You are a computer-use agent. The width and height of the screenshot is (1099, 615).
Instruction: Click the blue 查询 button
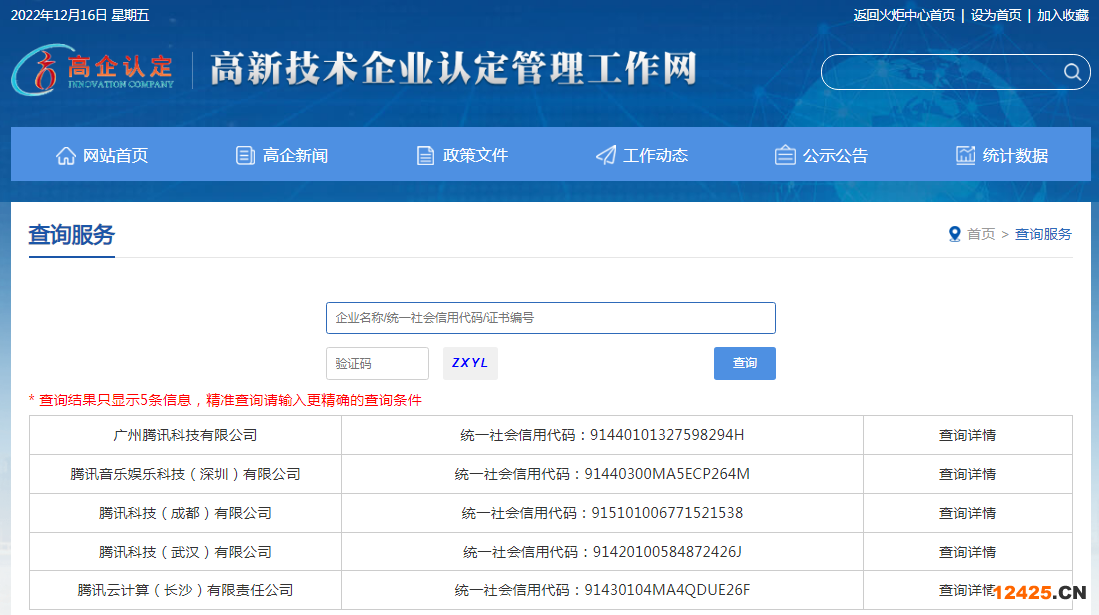click(x=744, y=363)
